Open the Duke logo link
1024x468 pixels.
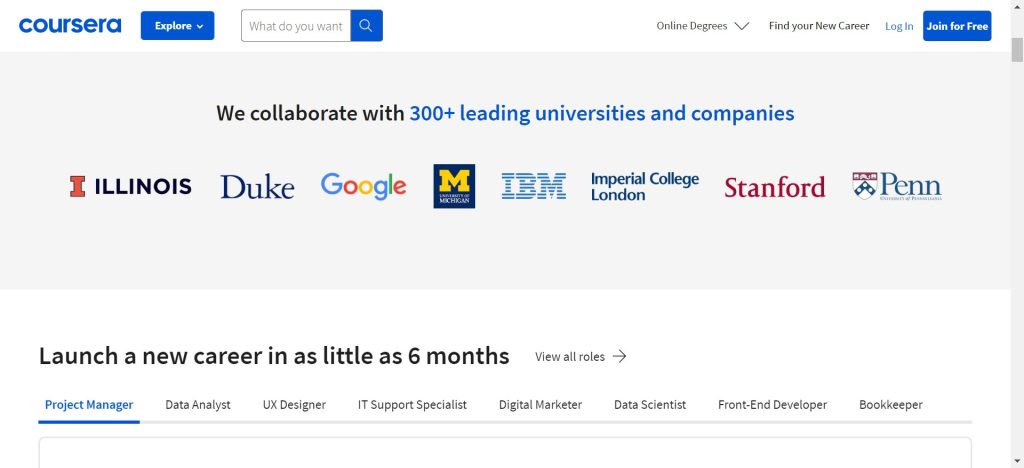click(257, 187)
